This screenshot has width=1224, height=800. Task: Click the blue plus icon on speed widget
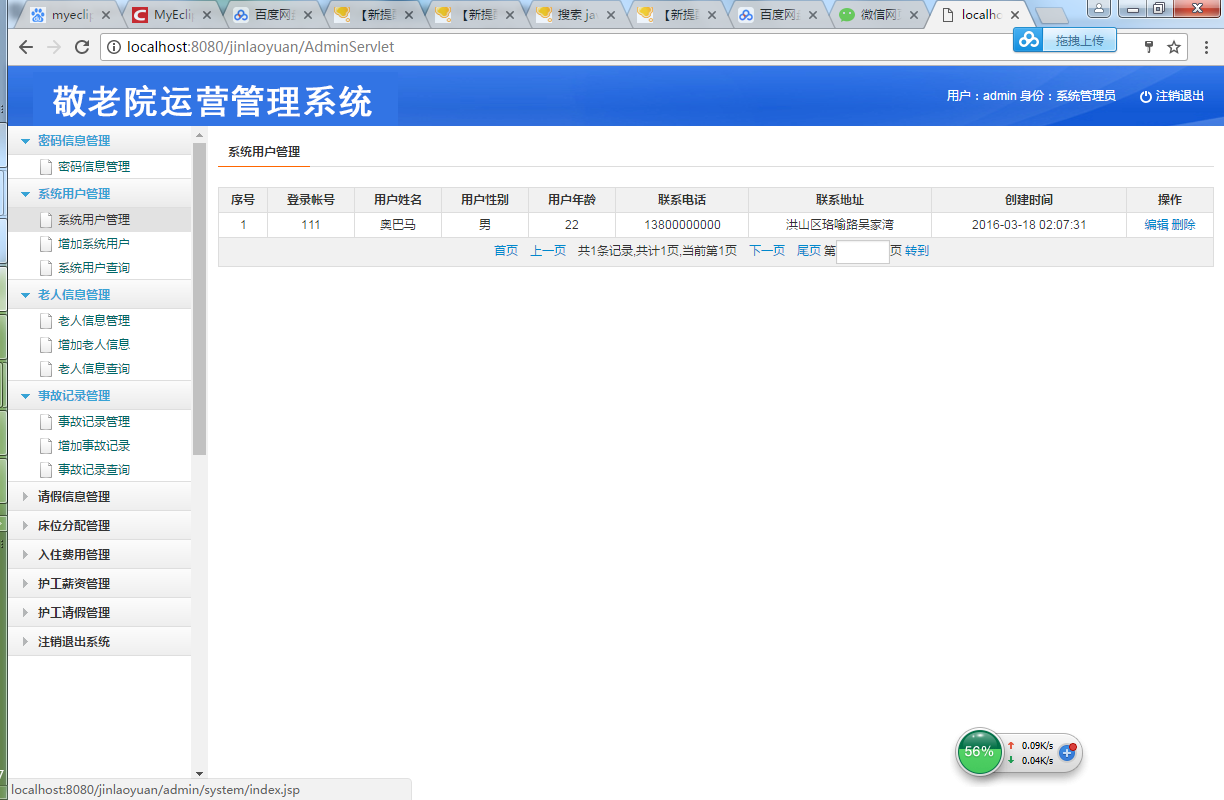click(1067, 752)
